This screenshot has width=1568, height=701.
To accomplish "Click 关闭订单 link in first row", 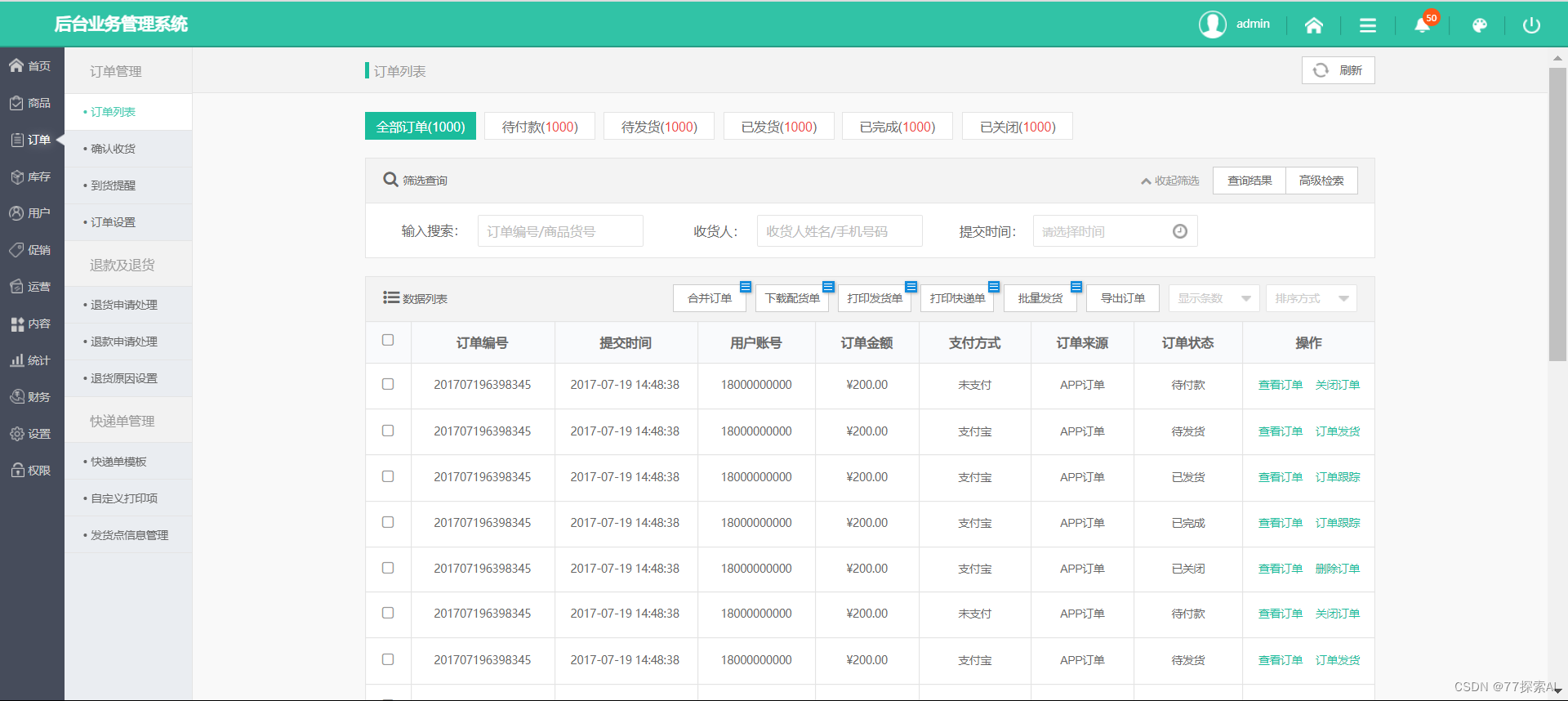I will click(1338, 385).
